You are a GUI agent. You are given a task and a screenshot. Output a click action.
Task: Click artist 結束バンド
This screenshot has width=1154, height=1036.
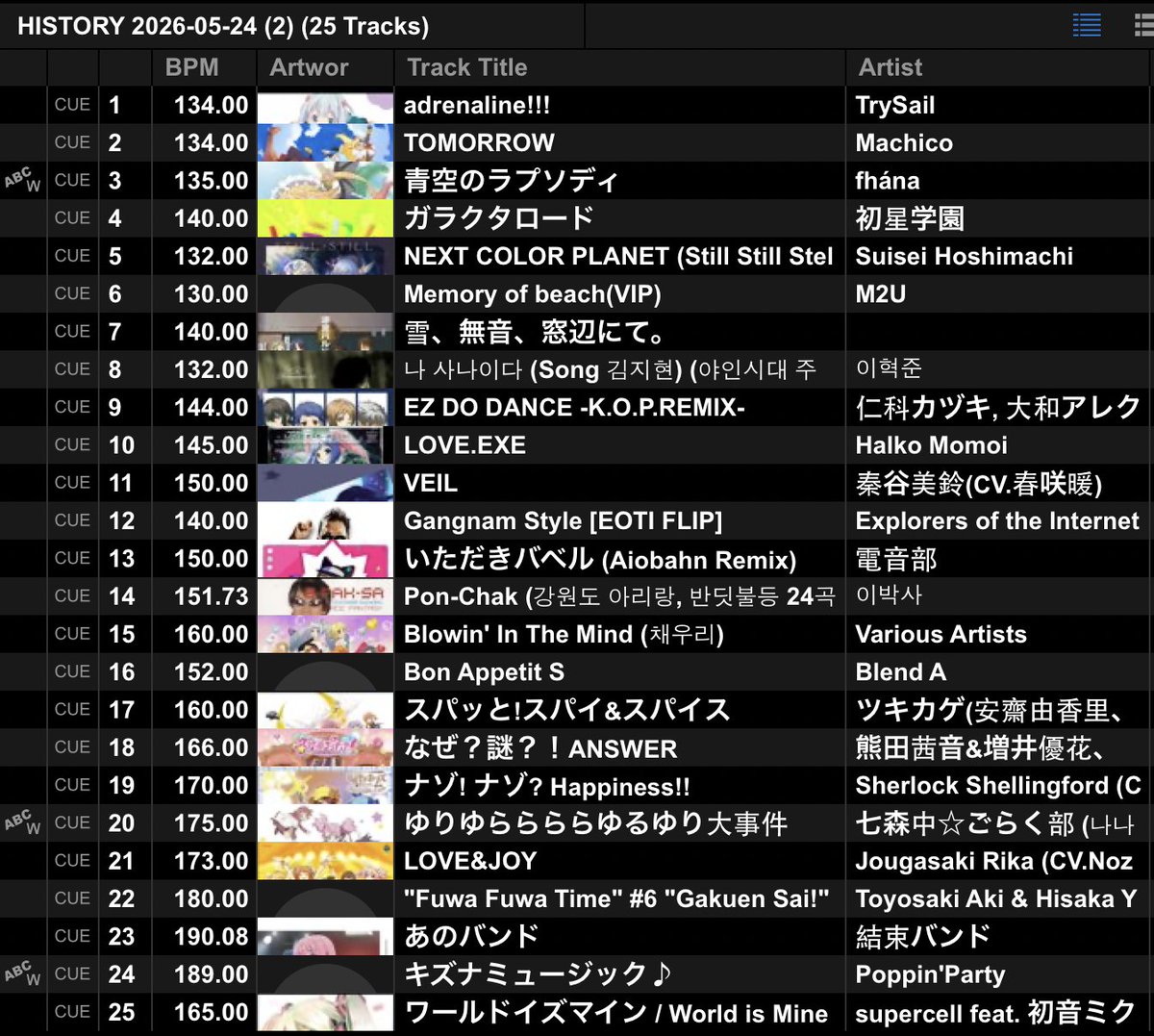coord(923,936)
